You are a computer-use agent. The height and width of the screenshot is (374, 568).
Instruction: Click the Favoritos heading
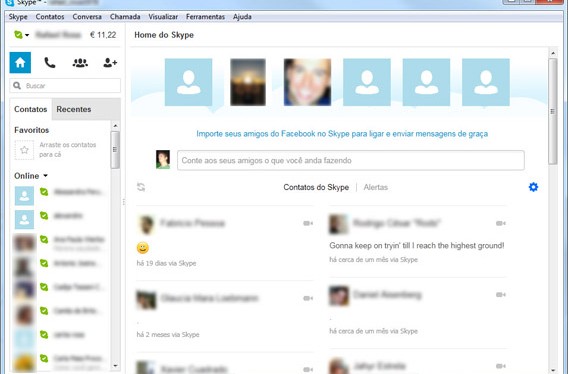pyautogui.click(x=32, y=130)
